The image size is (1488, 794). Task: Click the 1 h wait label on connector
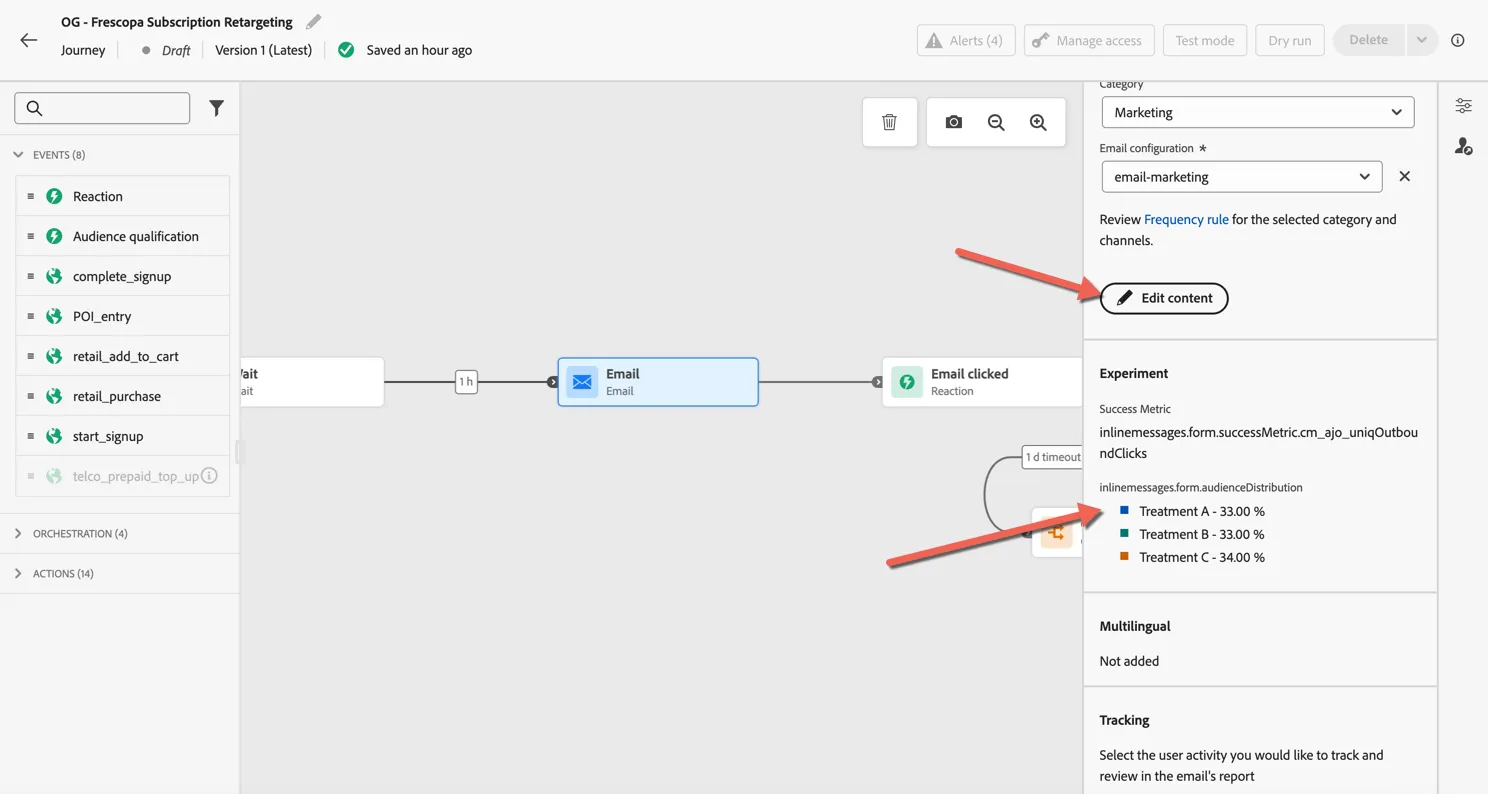pyautogui.click(x=466, y=381)
